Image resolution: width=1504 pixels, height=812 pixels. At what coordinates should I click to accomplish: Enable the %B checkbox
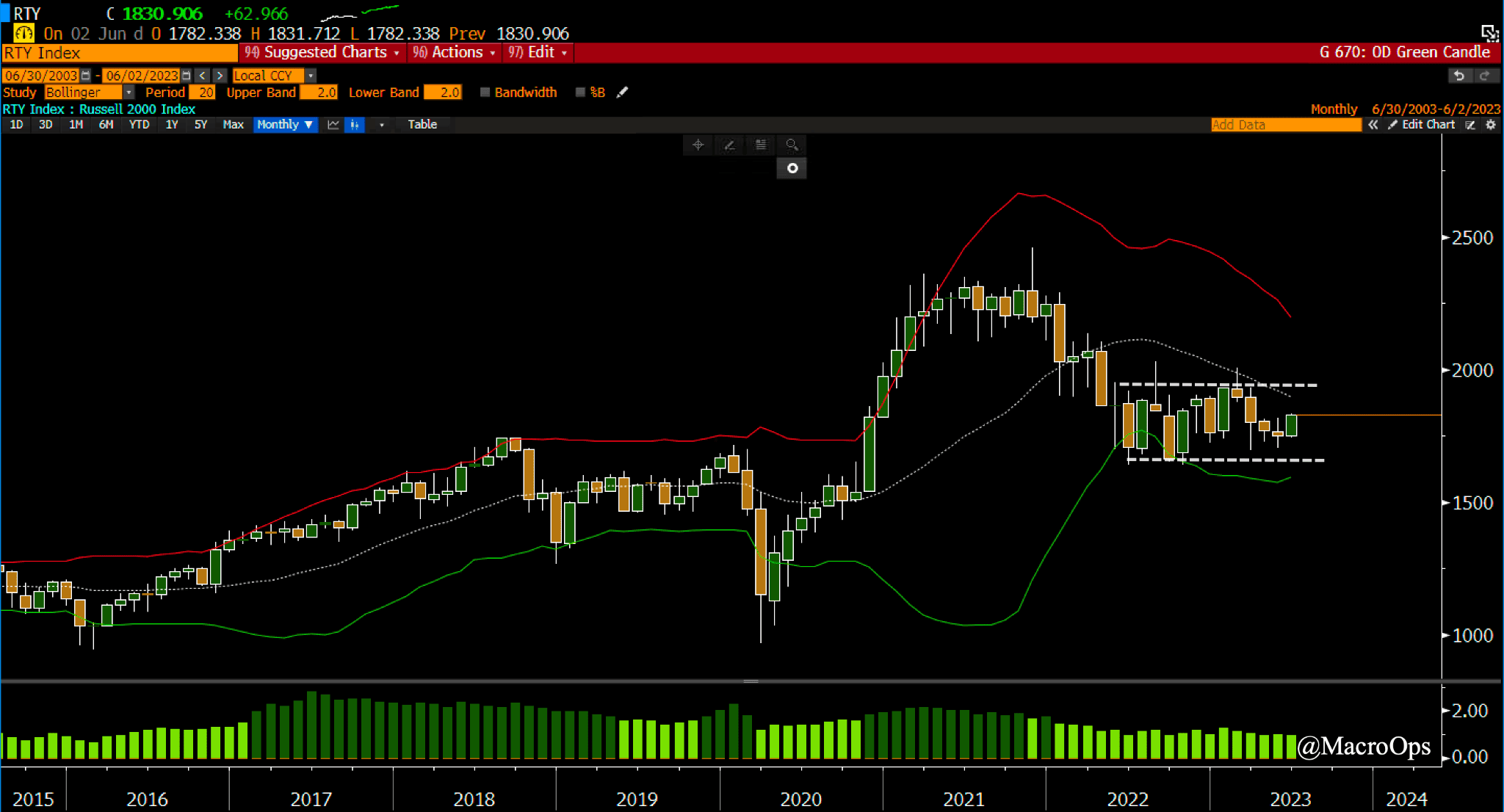click(580, 93)
